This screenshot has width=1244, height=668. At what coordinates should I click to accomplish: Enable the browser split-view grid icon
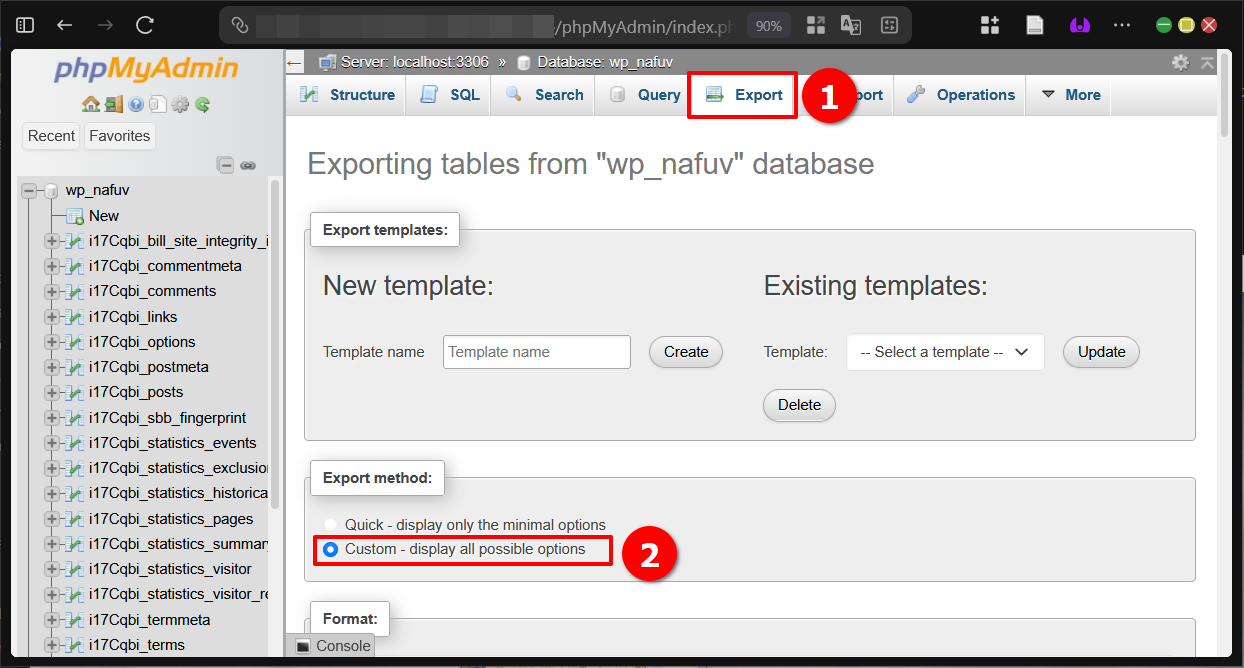pyautogui.click(x=816, y=25)
